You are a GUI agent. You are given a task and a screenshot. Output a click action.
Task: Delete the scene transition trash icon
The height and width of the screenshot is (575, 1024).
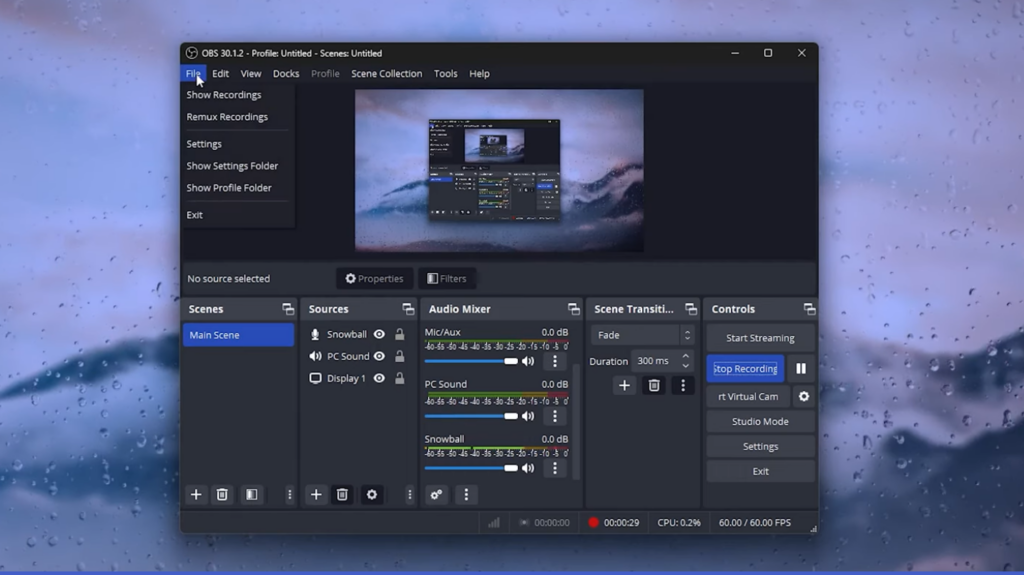(x=654, y=385)
